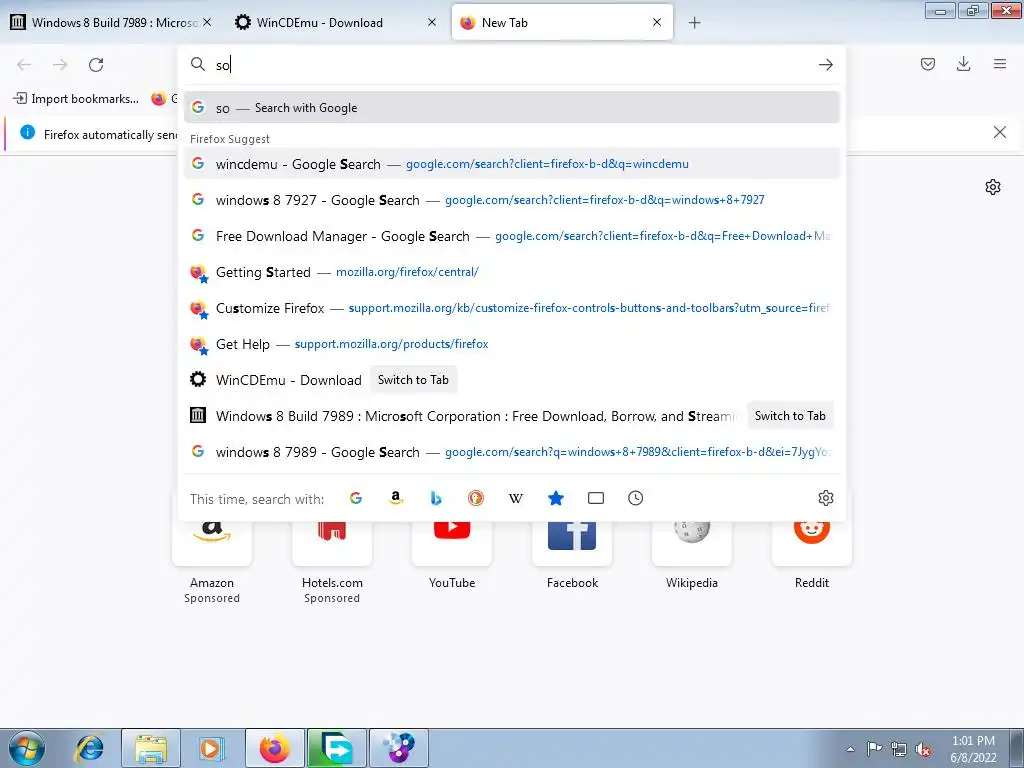Click Switch to Tab for Windows 8 Build
1024x768 pixels.
[x=790, y=415]
